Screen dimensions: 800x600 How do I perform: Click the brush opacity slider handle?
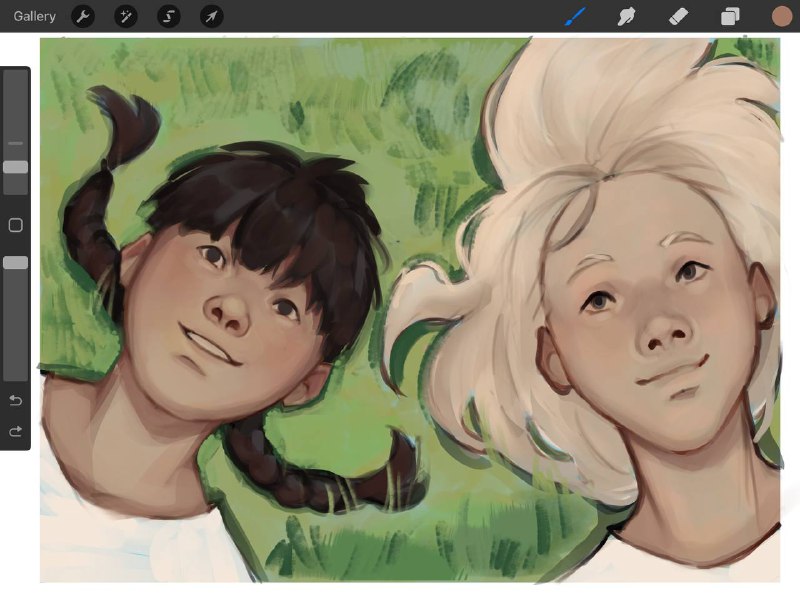16,263
